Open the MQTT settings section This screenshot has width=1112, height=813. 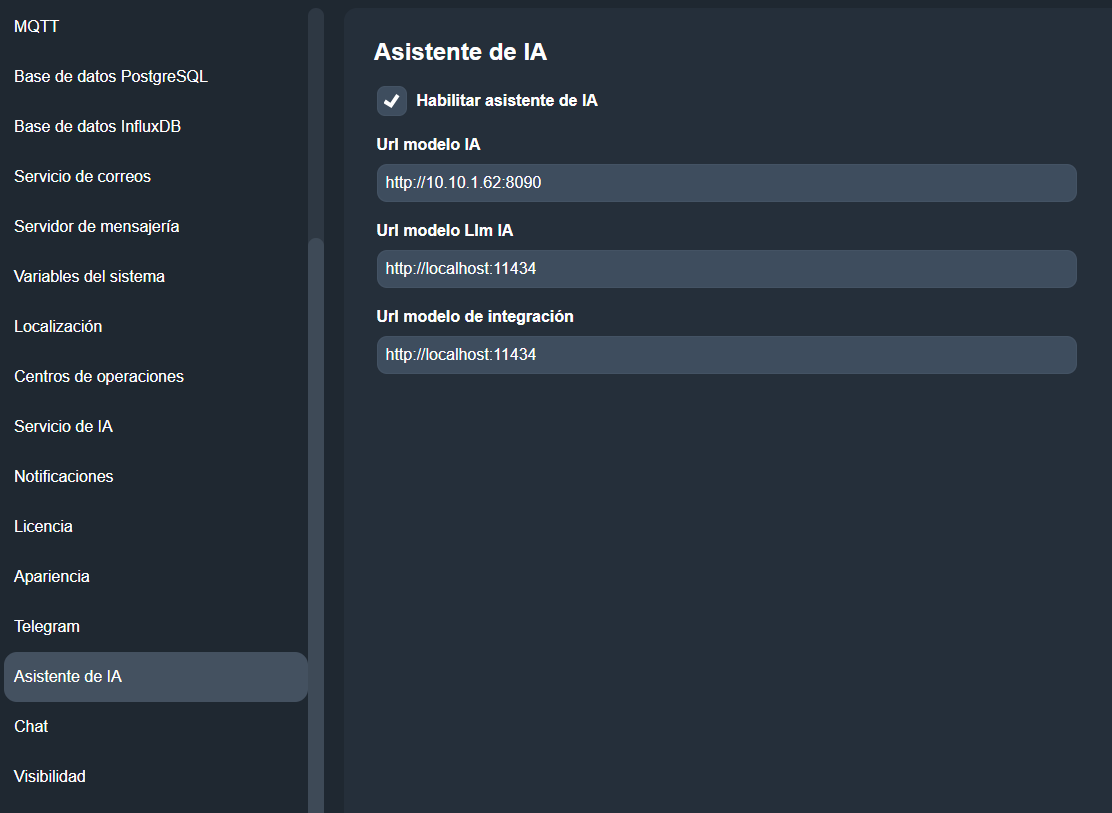(37, 27)
